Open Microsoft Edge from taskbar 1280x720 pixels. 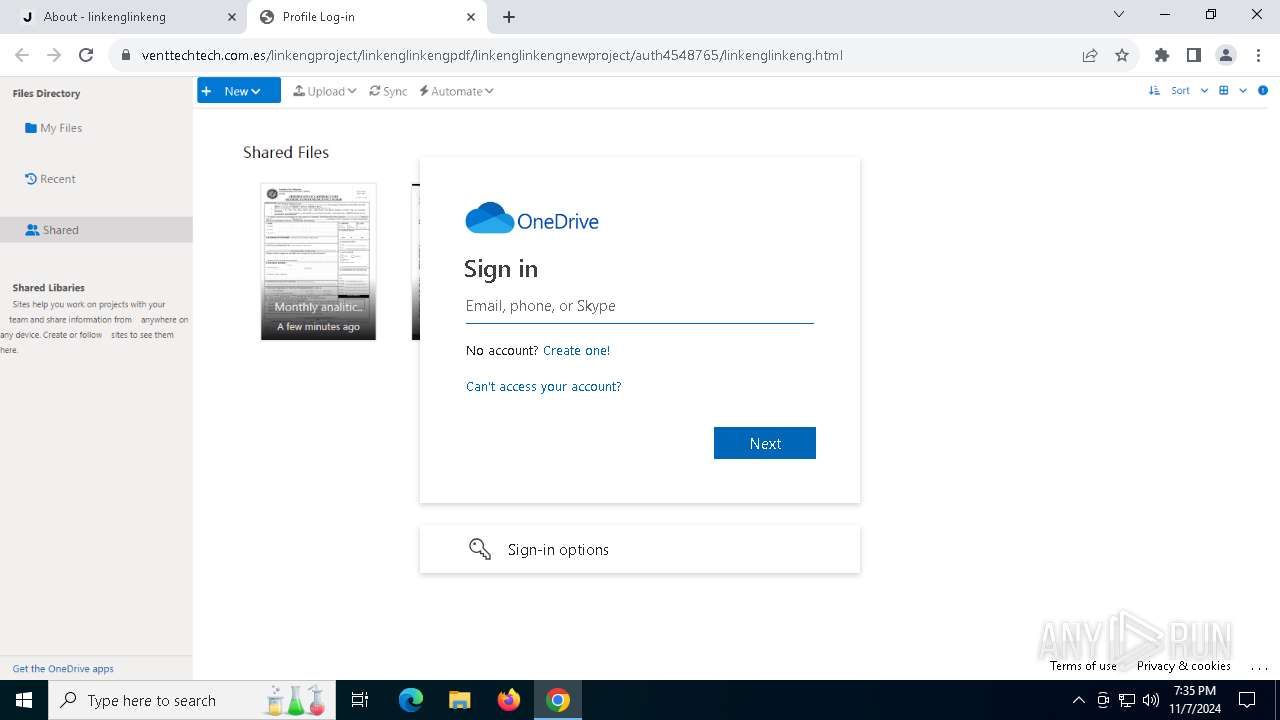[411, 700]
